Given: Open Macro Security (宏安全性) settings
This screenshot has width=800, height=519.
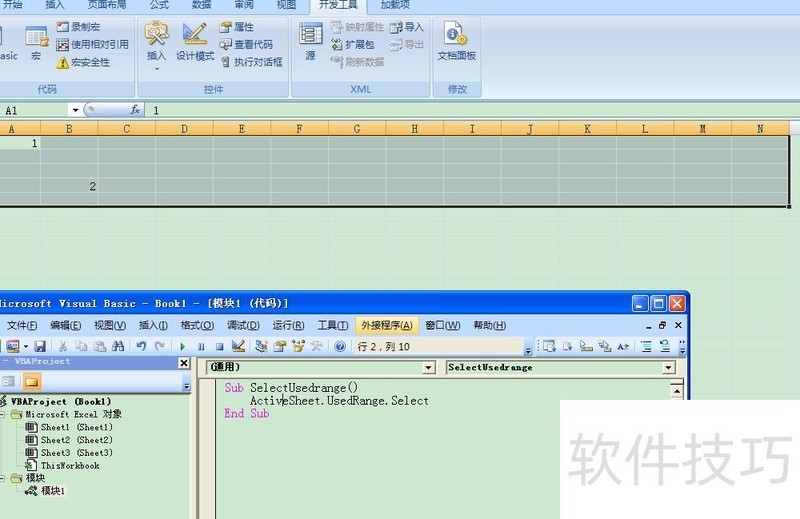Looking at the screenshot, I should (83, 62).
